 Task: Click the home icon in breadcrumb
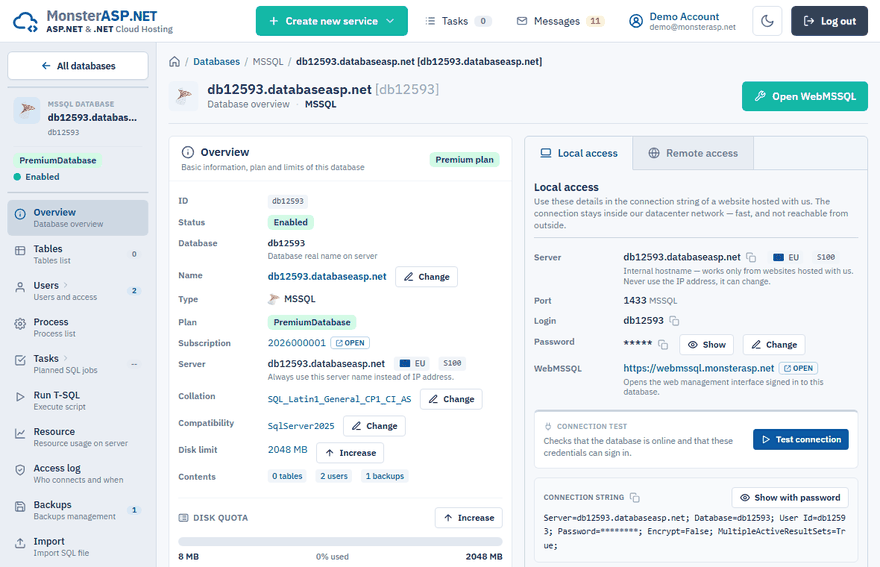coord(175,62)
